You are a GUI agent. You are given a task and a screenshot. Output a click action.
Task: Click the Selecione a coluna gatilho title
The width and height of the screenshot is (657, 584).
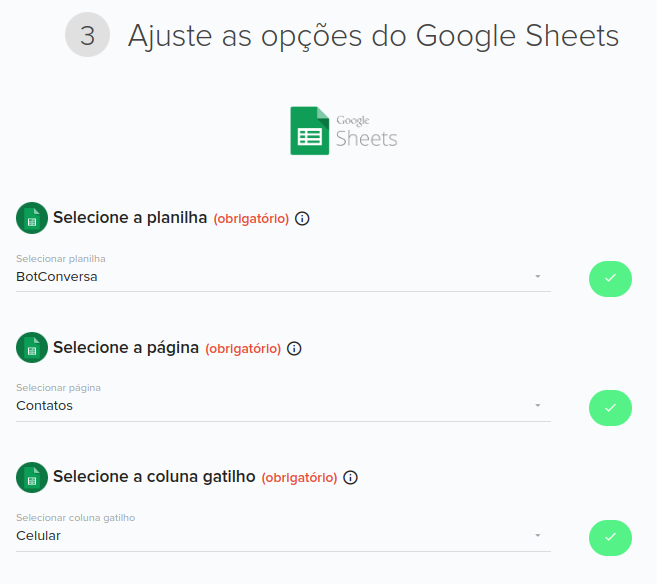click(154, 477)
